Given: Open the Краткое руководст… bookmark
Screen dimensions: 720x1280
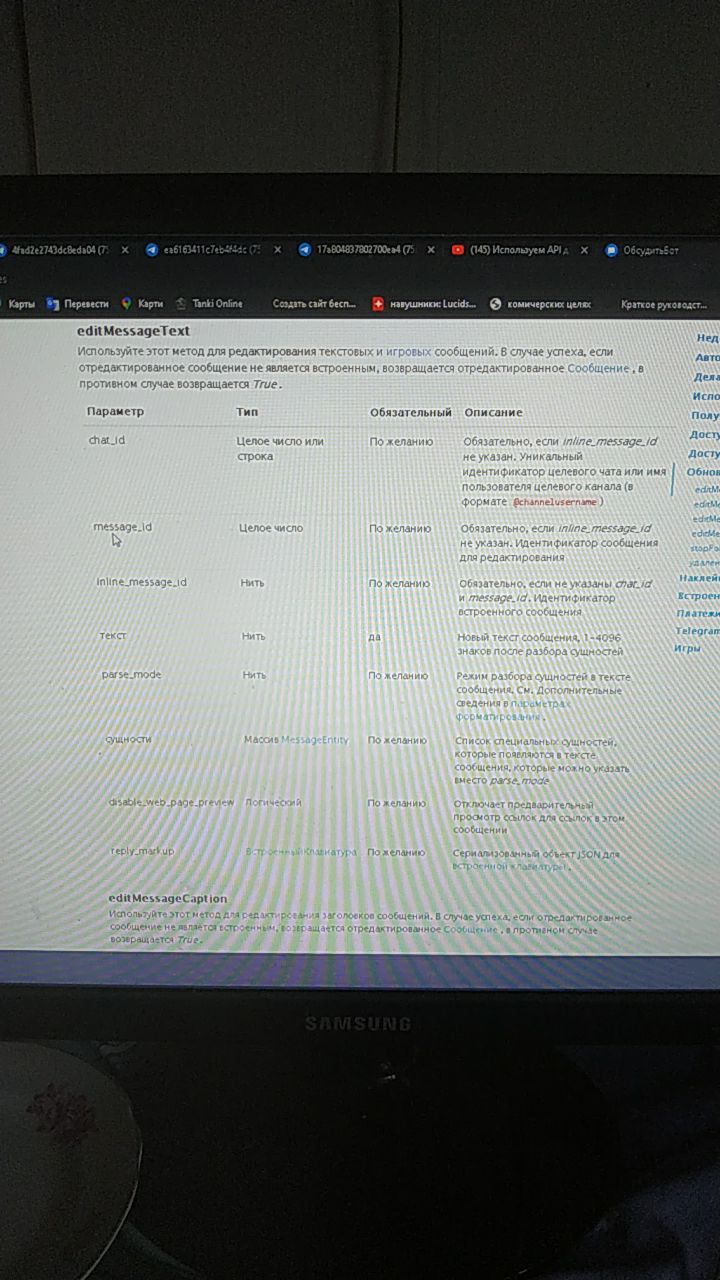Looking at the screenshot, I should click(x=664, y=304).
